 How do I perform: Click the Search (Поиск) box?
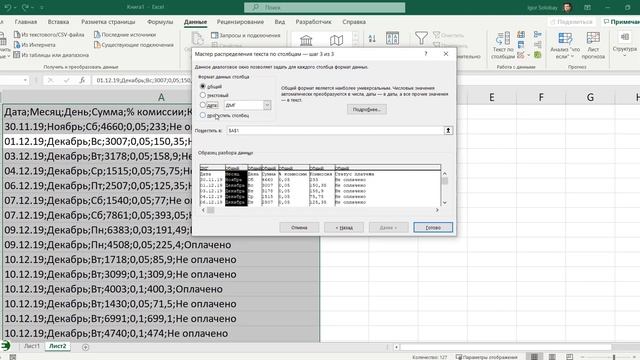324,7
